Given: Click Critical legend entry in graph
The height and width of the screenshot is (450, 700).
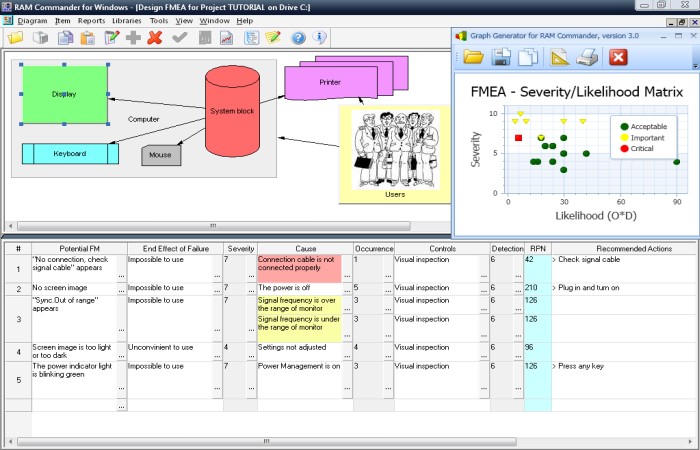Looking at the screenshot, I should [637, 149].
